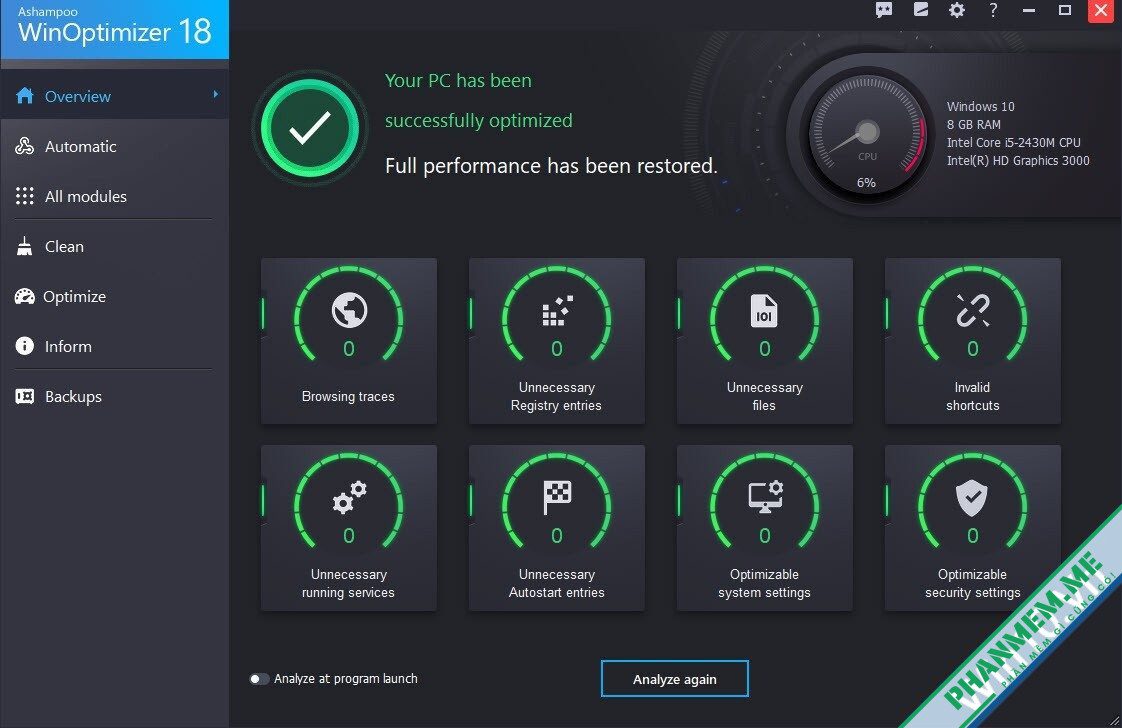Open the help question mark
The height and width of the screenshot is (728, 1122).
pos(993,10)
